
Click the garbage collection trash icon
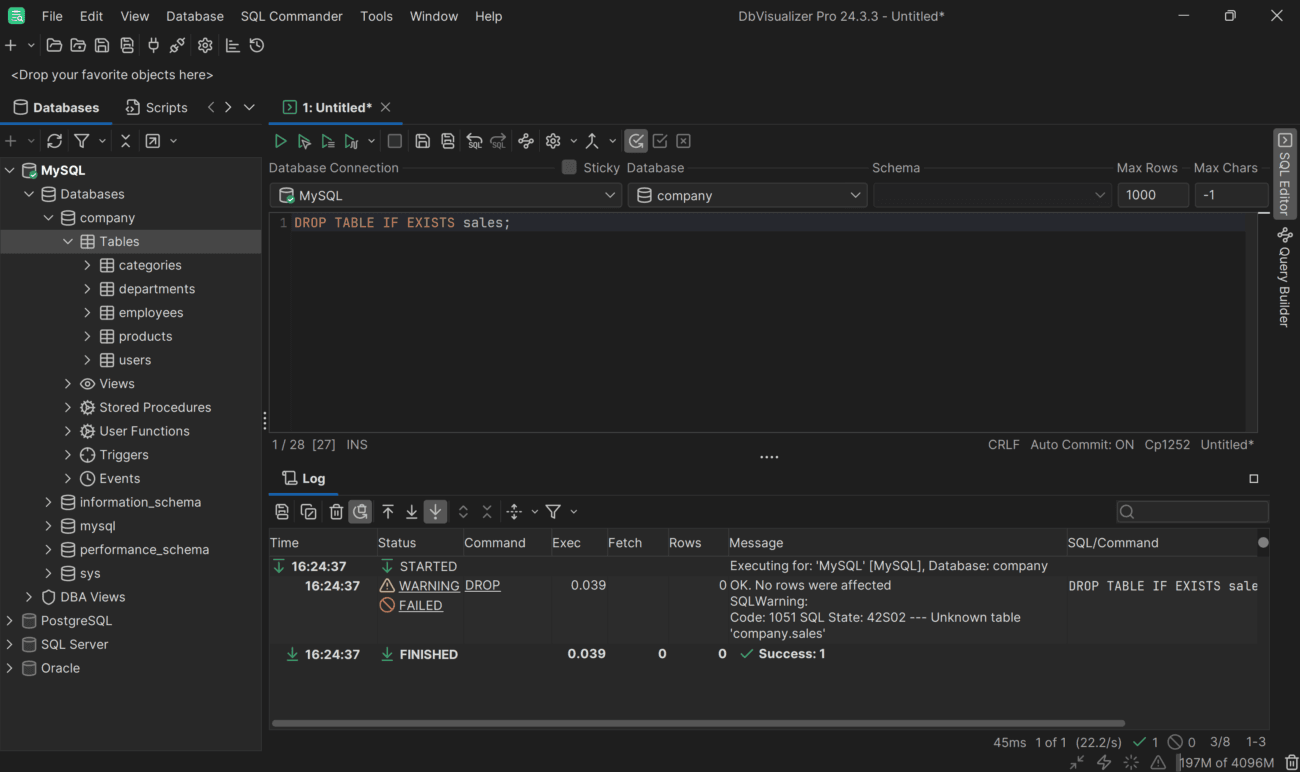(x=1291, y=763)
